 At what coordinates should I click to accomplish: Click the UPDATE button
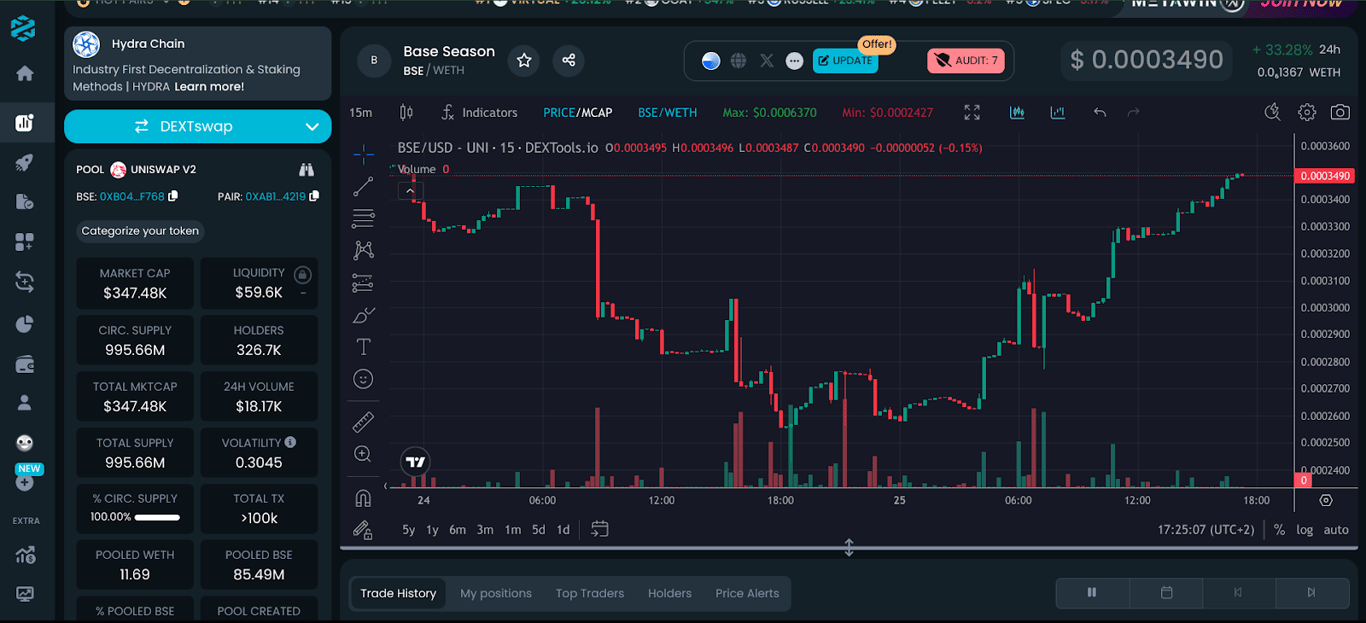click(845, 61)
